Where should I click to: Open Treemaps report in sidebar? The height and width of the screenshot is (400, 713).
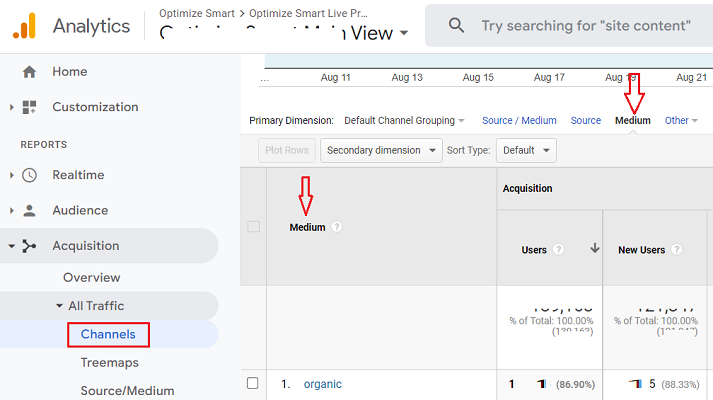click(x=109, y=363)
